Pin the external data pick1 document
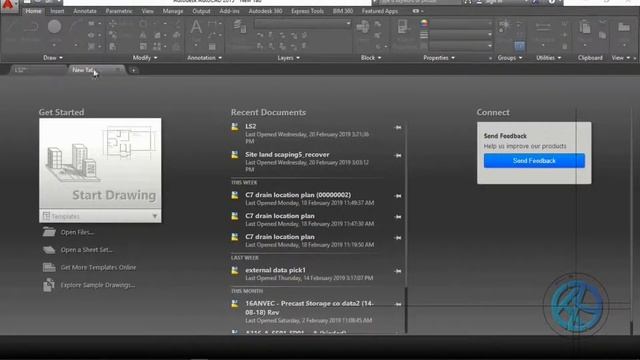Screen dimensions: 640x360 tap(398, 271)
